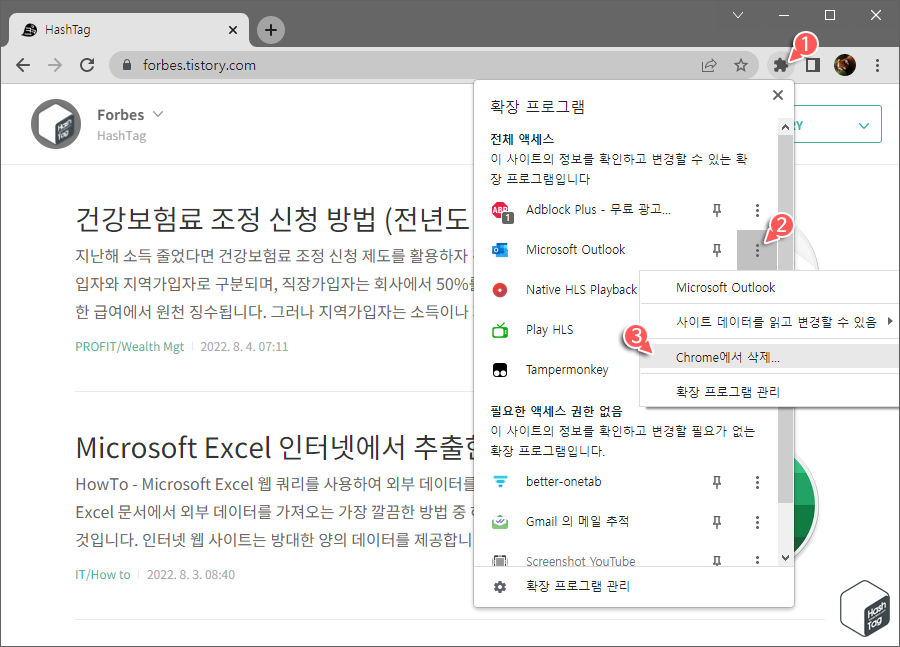Open the better-onetab extension icon
The height and width of the screenshot is (647, 900).
pyautogui.click(x=501, y=481)
